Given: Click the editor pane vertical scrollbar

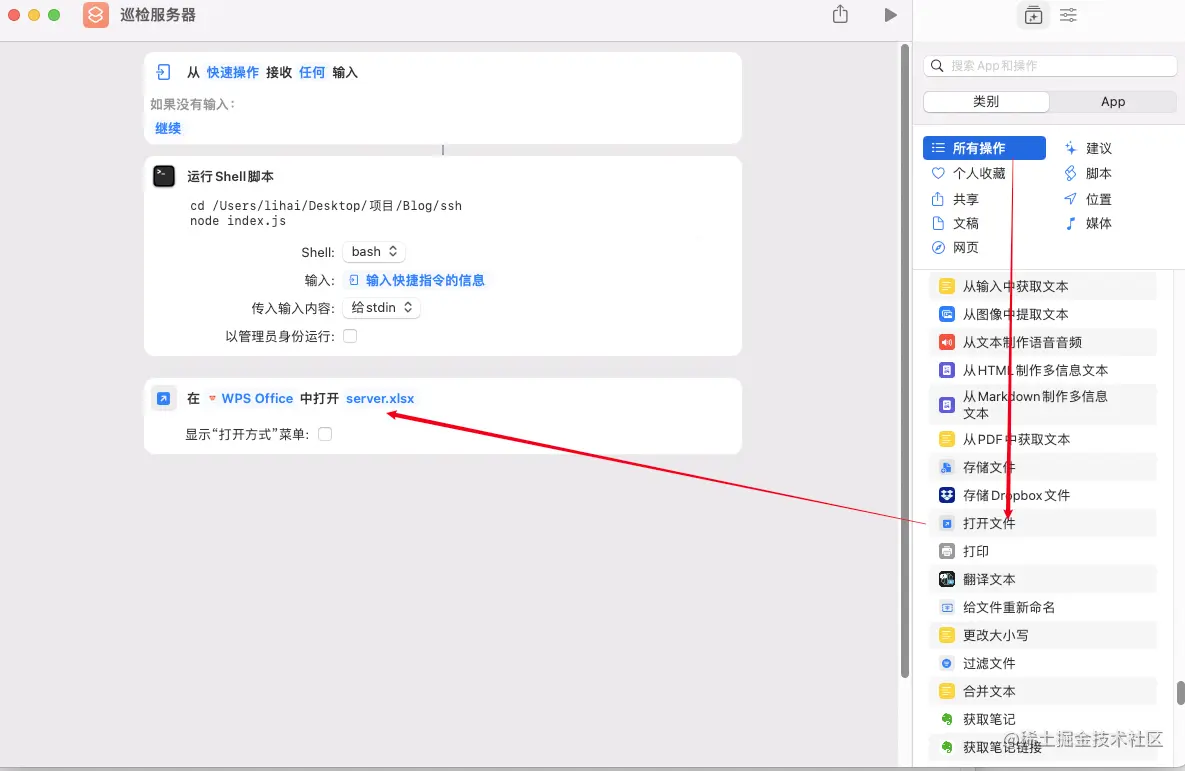Looking at the screenshot, I should tap(905, 361).
